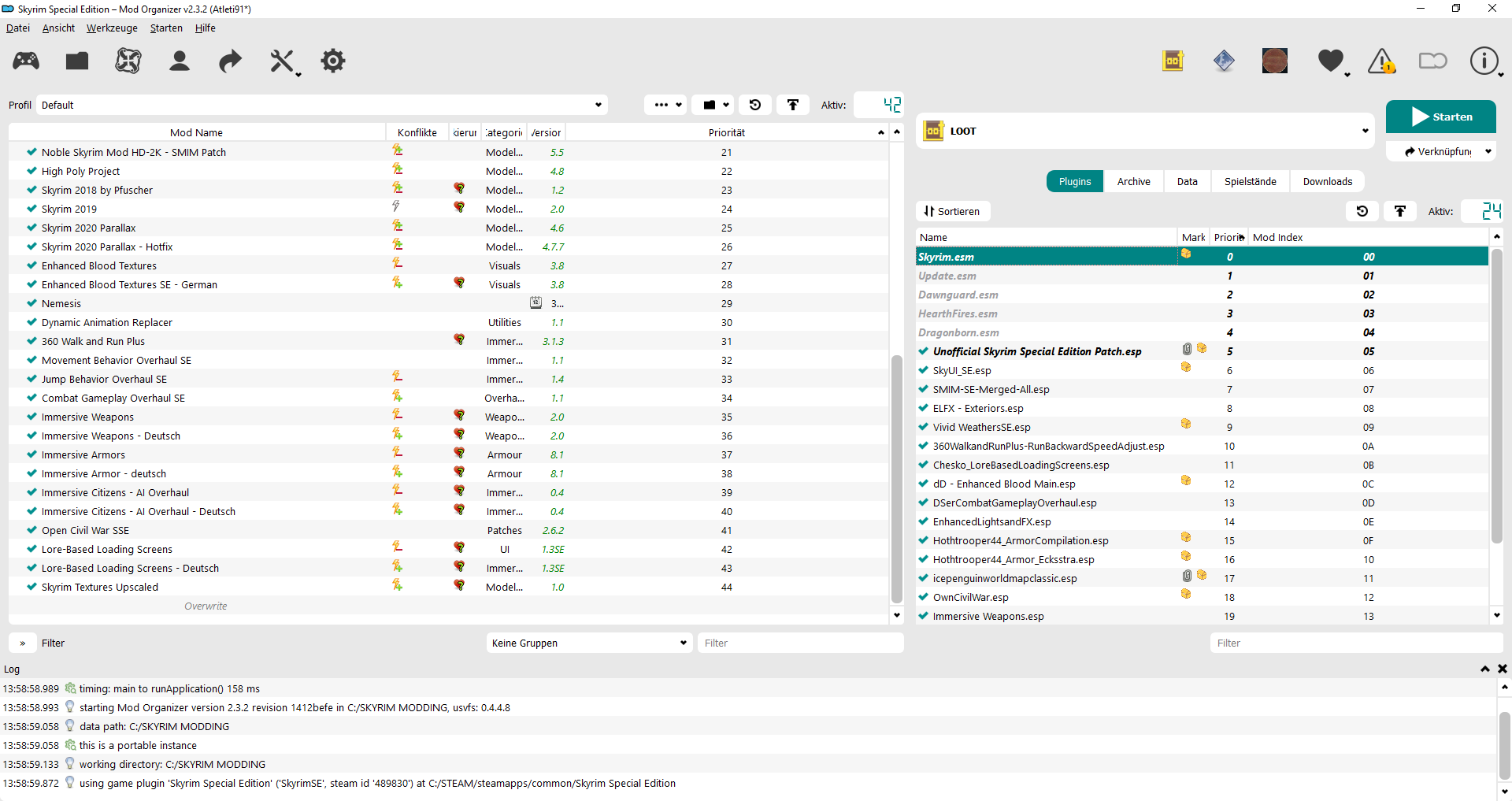Screen dimensions: 1512x801
Task: Click the wrench and screwdriver tools icon
Action: click(x=282, y=61)
